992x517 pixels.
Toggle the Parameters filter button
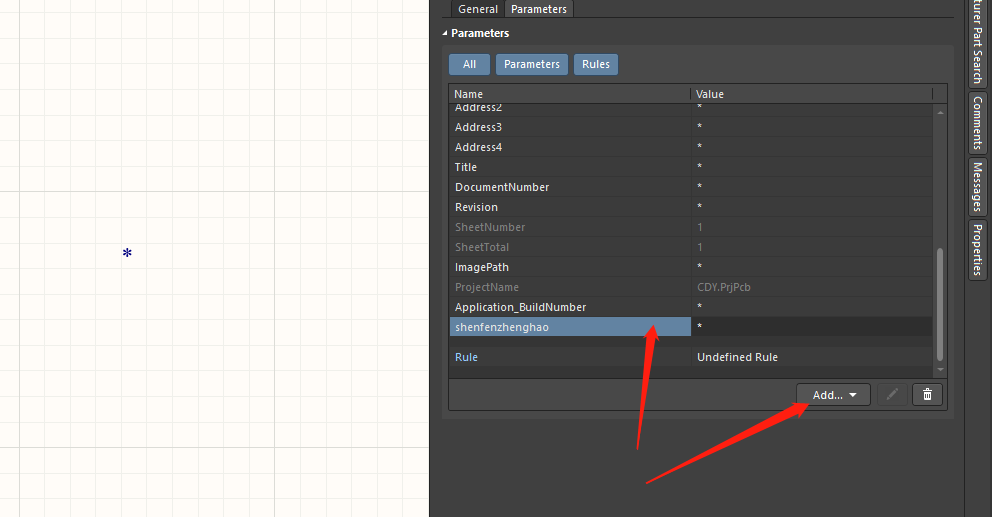click(x=531, y=65)
